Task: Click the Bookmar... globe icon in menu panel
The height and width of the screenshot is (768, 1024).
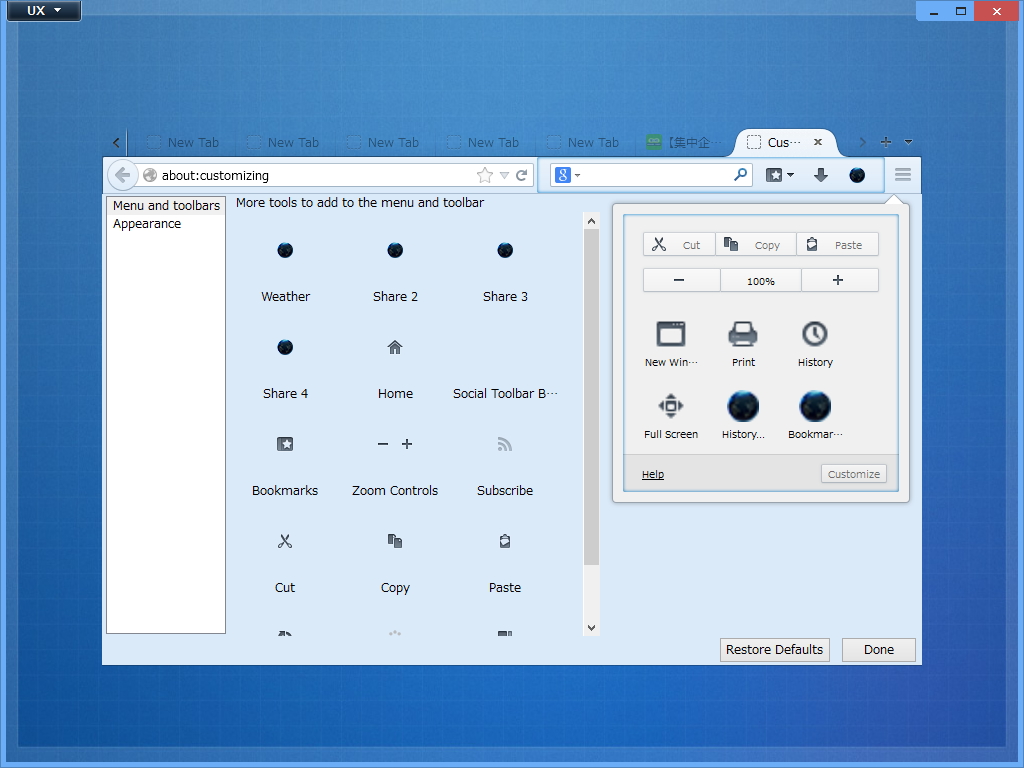Action: (x=815, y=406)
